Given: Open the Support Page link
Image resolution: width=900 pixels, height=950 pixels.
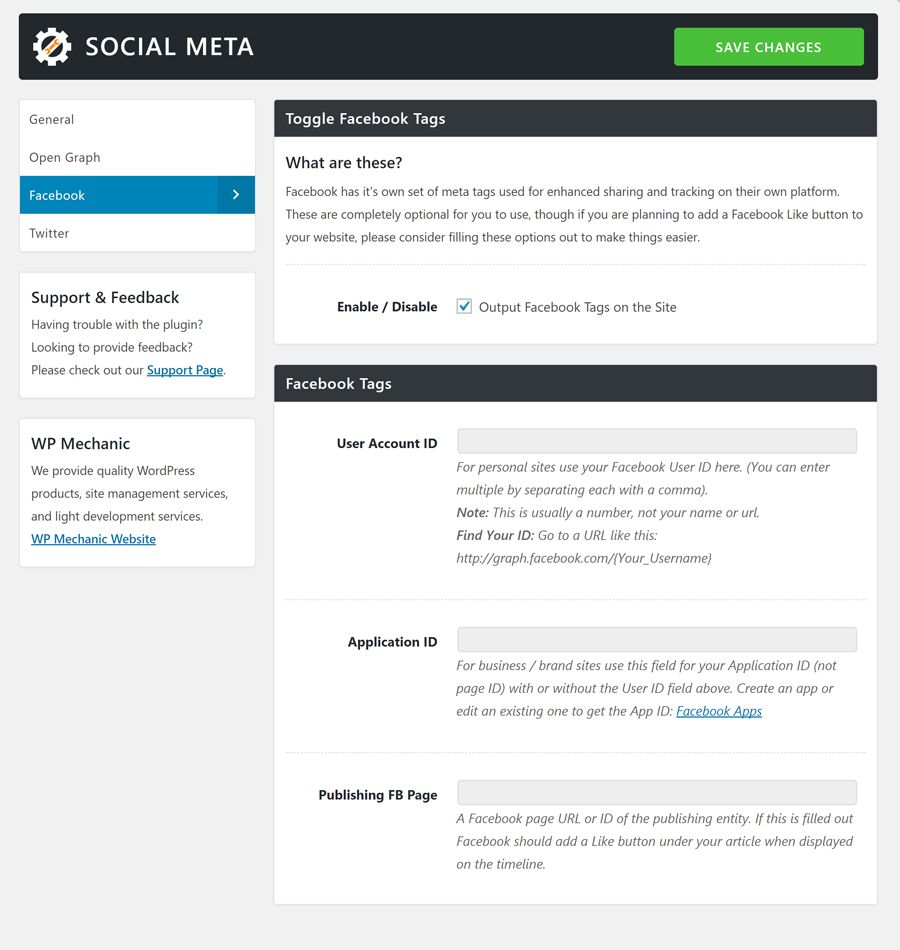Looking at the screenshot, I should [185, 370].
